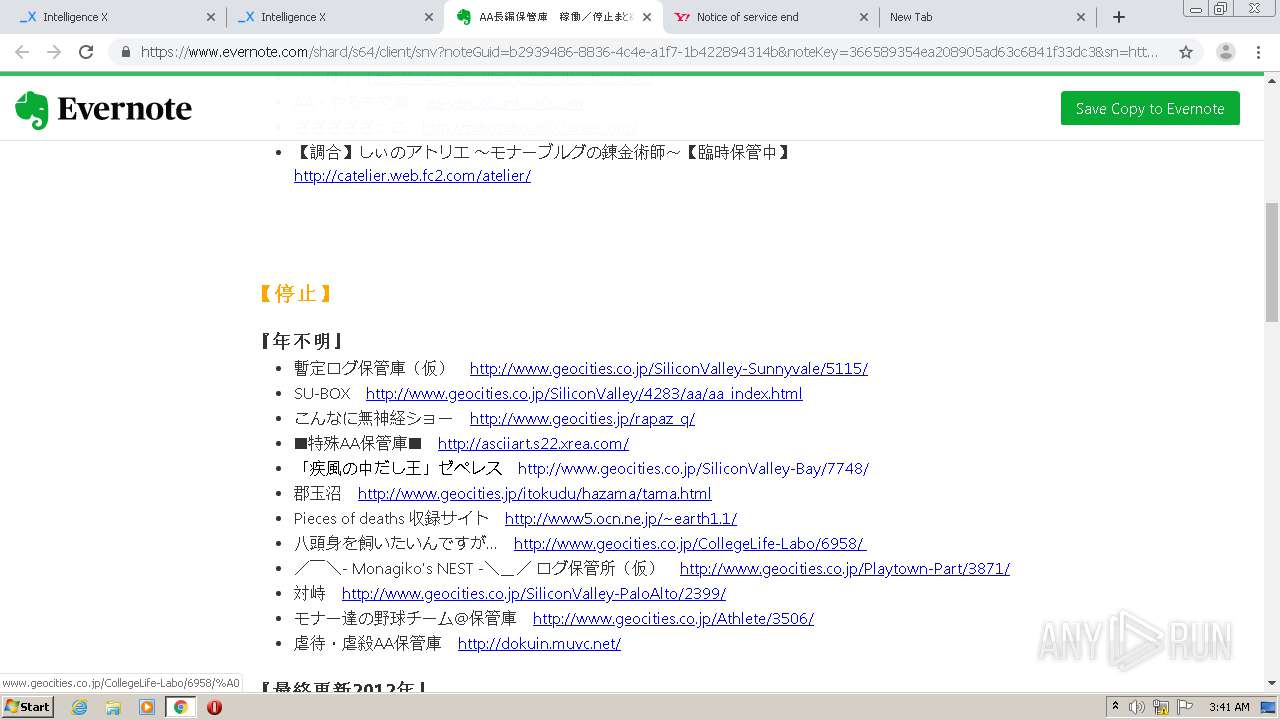
Task: Click the padlock site info icon
Action: point(124,52)
